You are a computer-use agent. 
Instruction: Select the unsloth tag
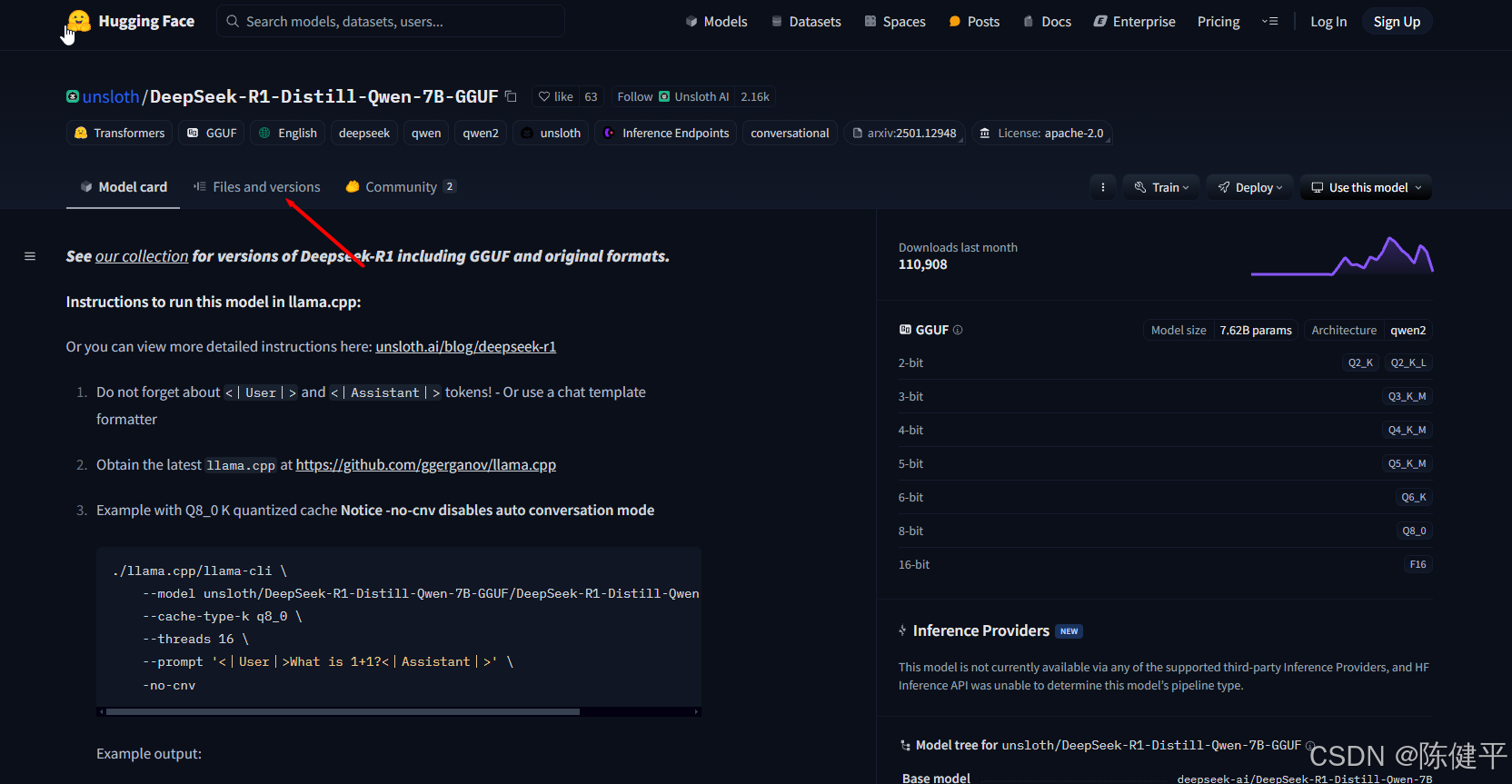[x=551, y=133]
